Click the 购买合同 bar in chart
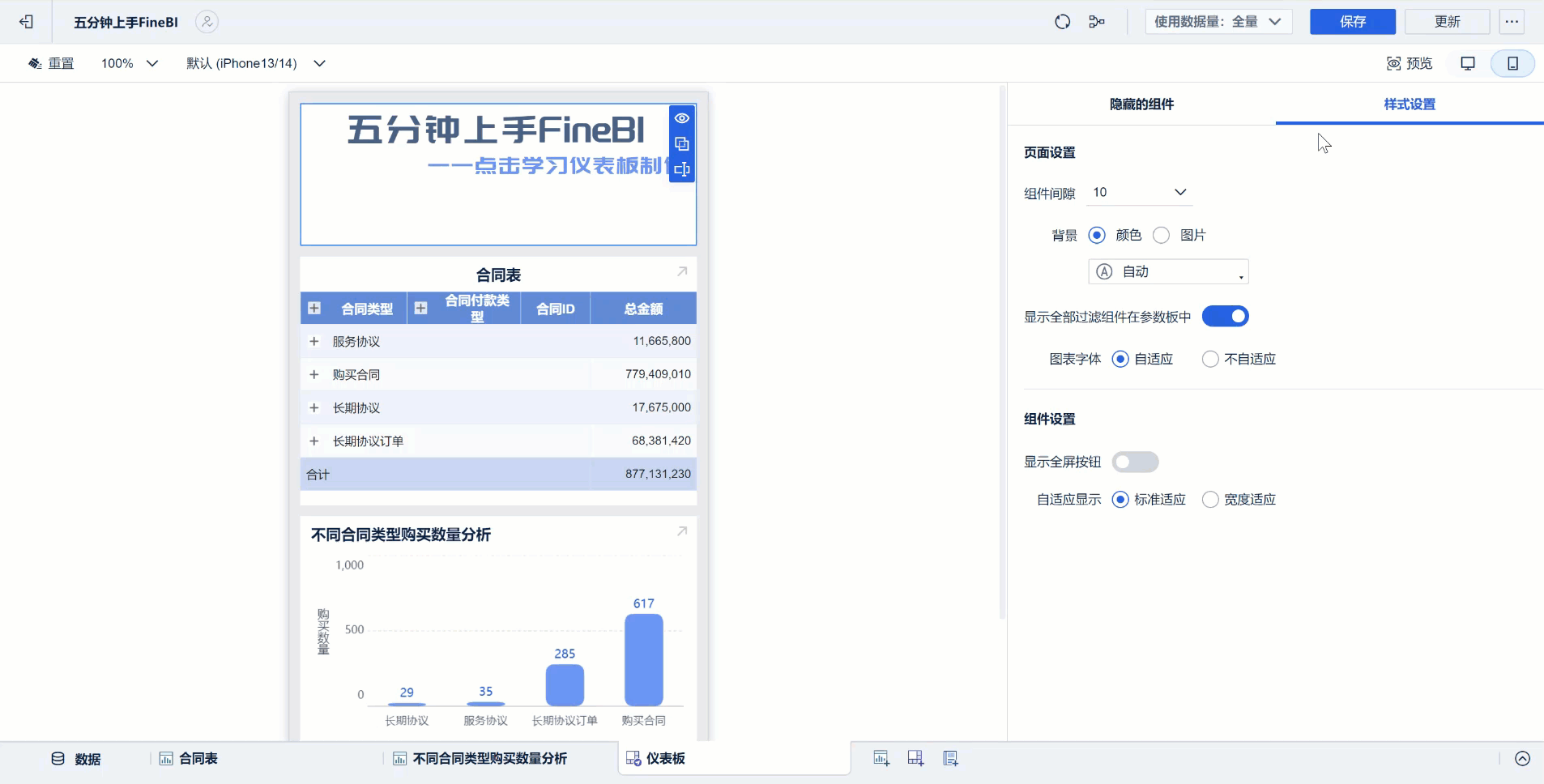The image size is (1544, 784). (644, 659)
